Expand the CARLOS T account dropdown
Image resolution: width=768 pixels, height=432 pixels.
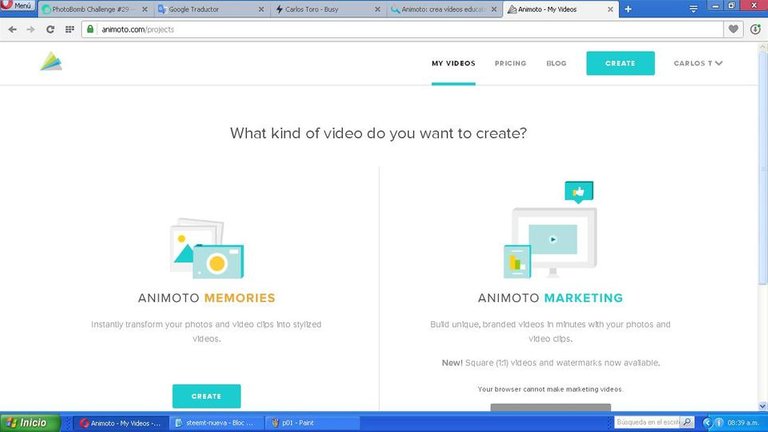click(698, 63)
